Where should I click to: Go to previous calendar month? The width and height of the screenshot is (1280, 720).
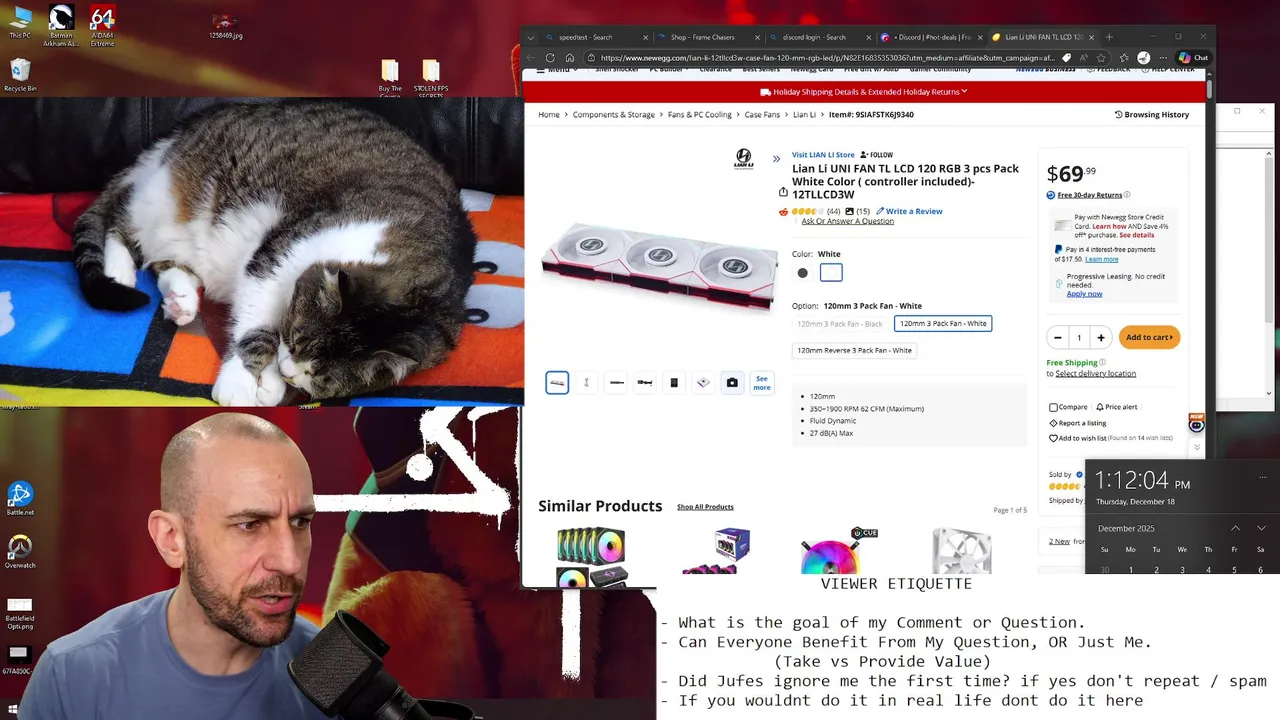1235,528
